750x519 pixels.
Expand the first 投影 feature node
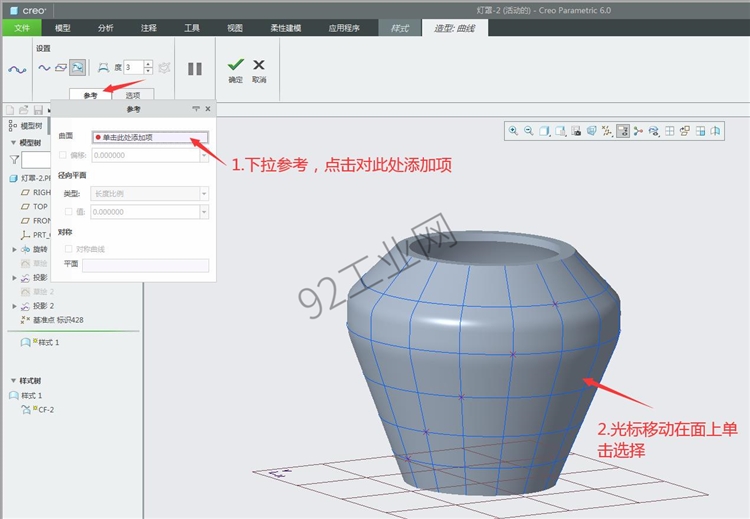[14, 277]
